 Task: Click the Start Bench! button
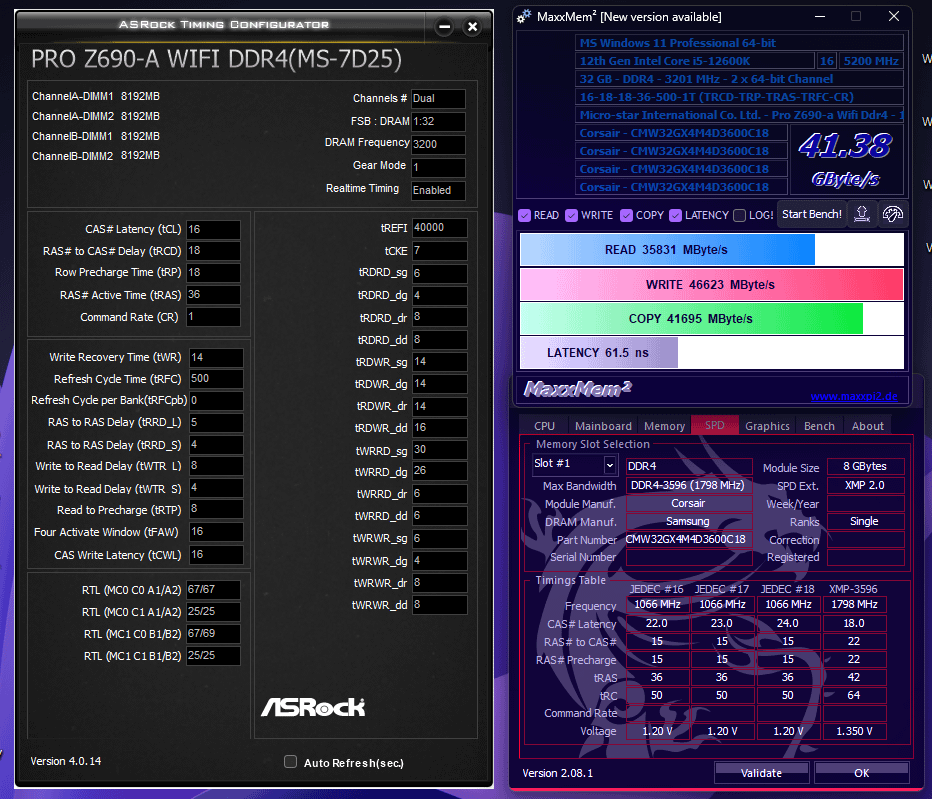coord(811,214)
